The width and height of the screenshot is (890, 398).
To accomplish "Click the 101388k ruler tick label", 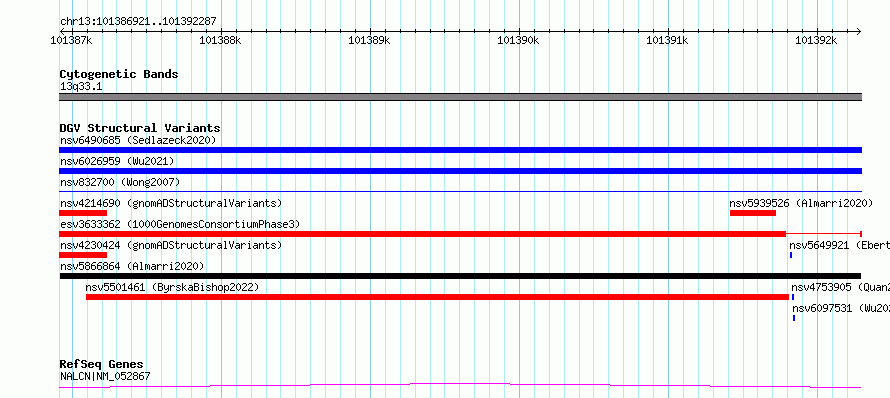I will tap(221, 40).
